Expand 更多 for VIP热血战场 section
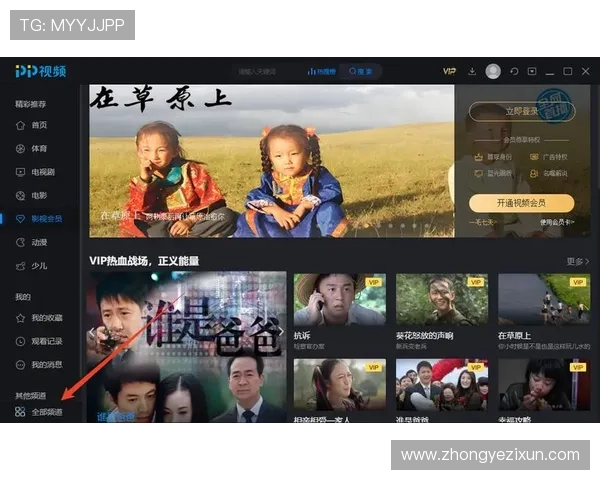The height and width of the screenshot is (480, 600). (x=577, y=261)
